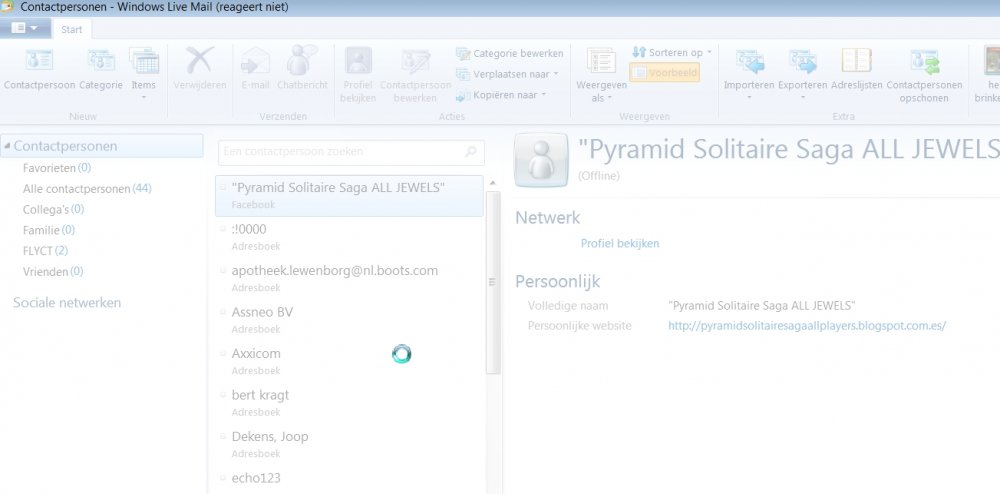Screen dimensions: 1000x494
Task: Select Alle contactpersonen category
Action: pyautogui.click(x=87, y=189)
